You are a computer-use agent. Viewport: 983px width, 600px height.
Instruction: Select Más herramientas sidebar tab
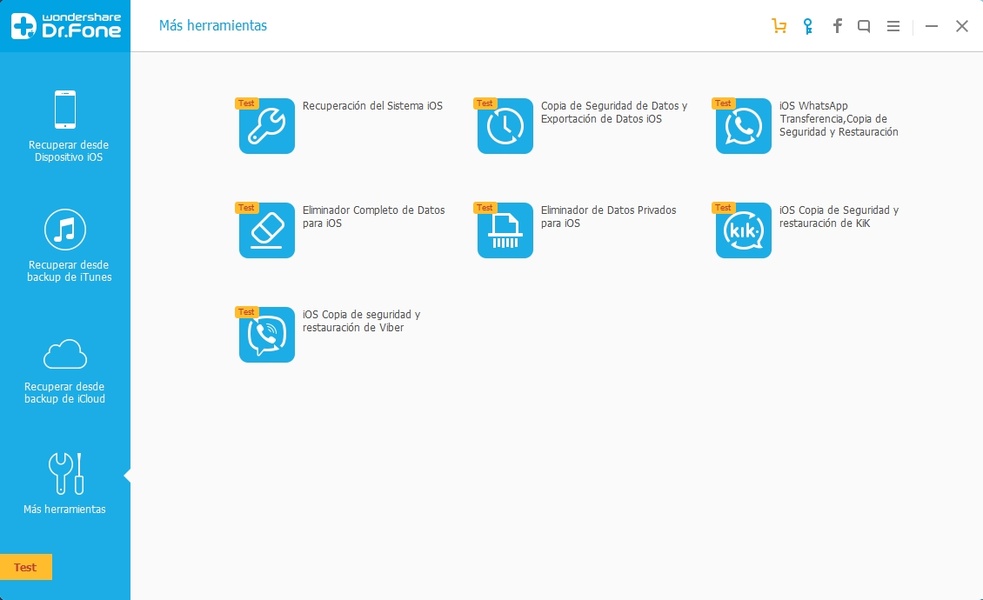point(65,483)
